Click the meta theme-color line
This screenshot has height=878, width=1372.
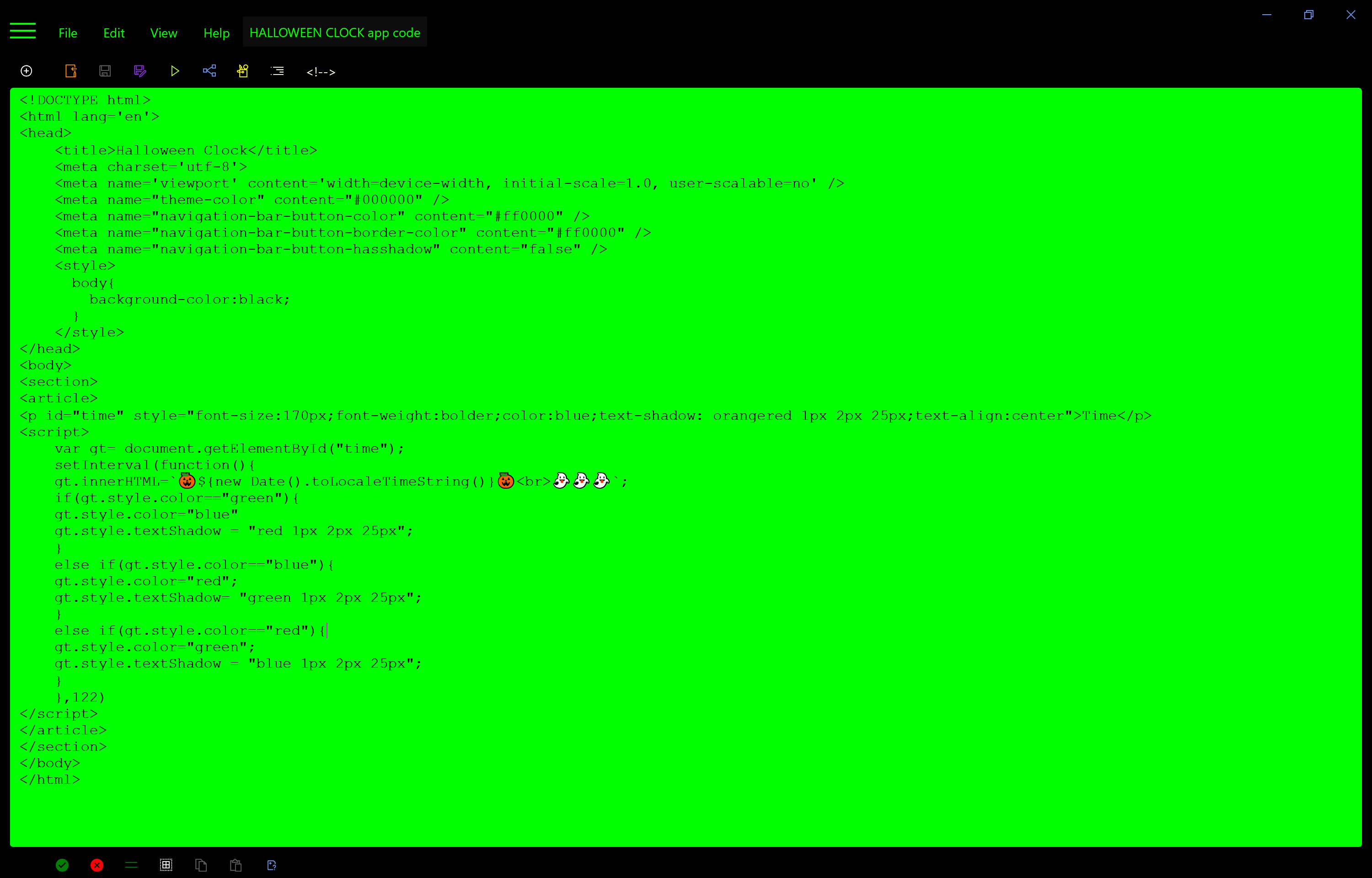coord(252,200)
